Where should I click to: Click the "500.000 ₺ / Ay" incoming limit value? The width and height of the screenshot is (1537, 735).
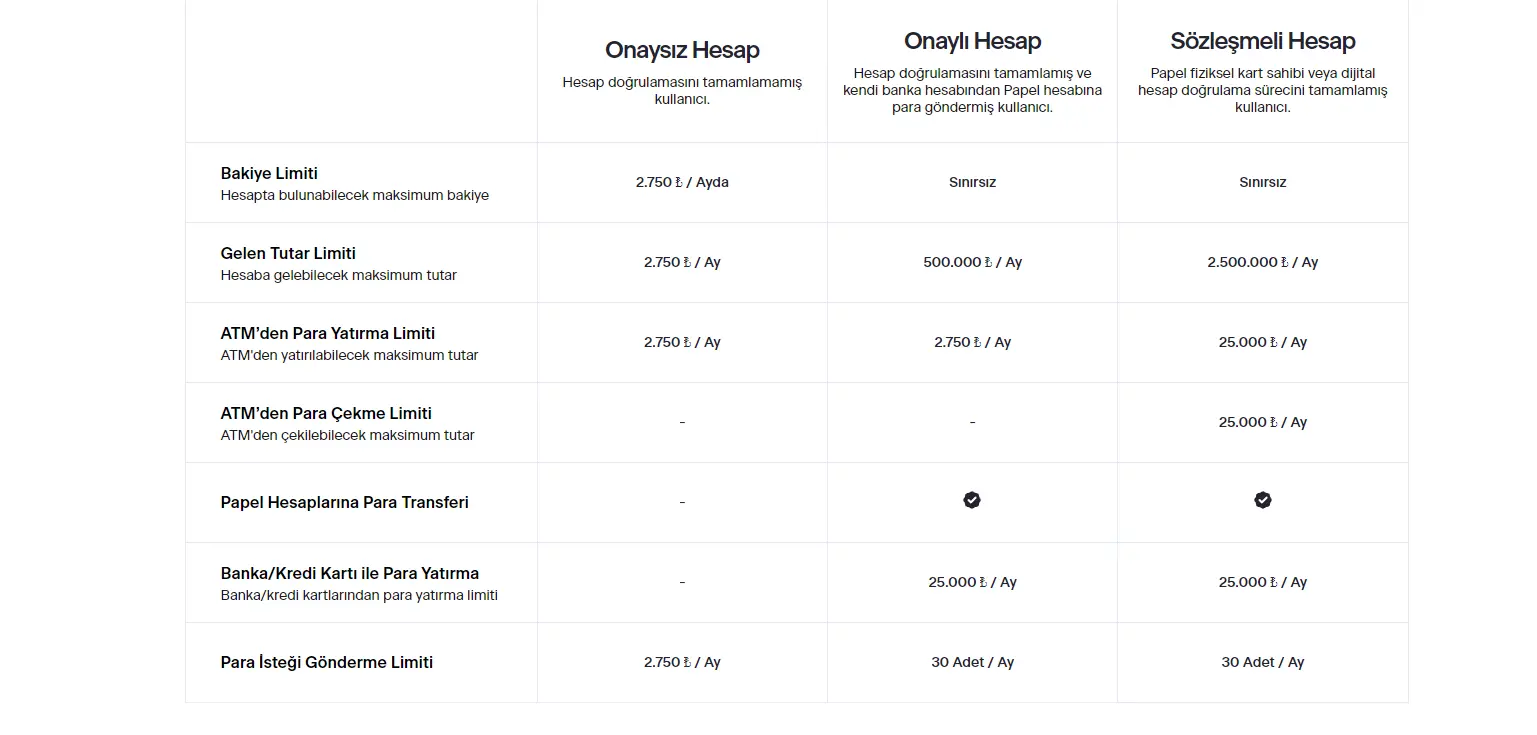point(972,262)
